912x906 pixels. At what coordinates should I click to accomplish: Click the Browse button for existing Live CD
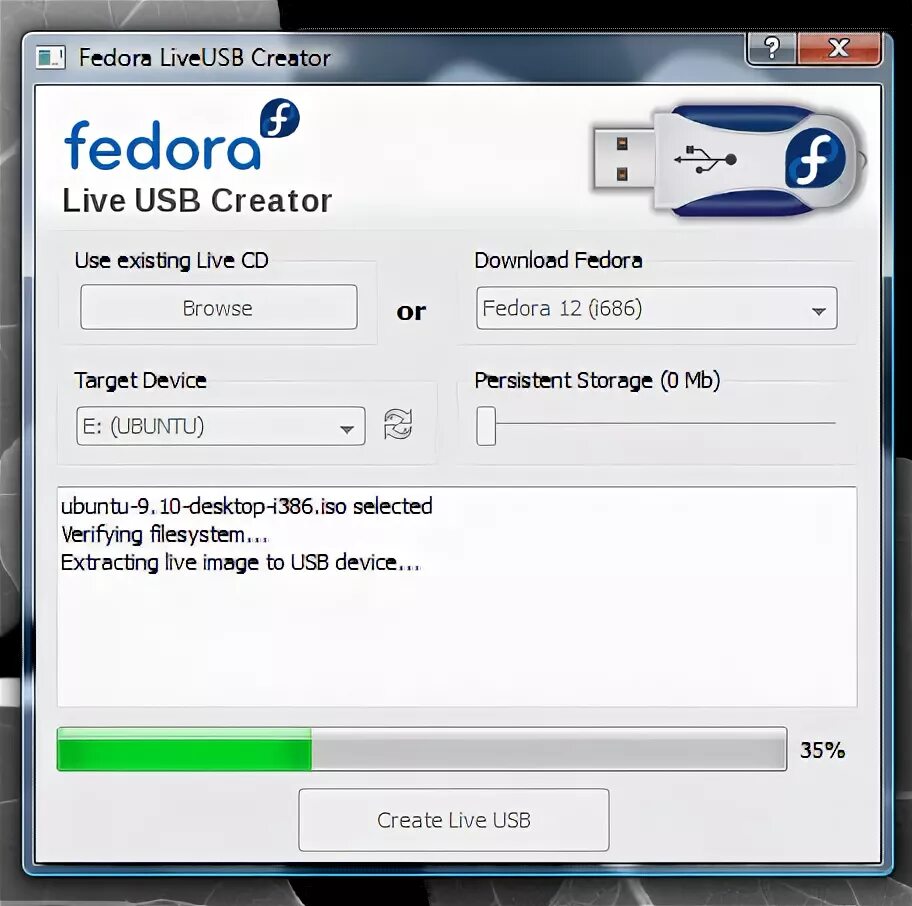point(219,307)
